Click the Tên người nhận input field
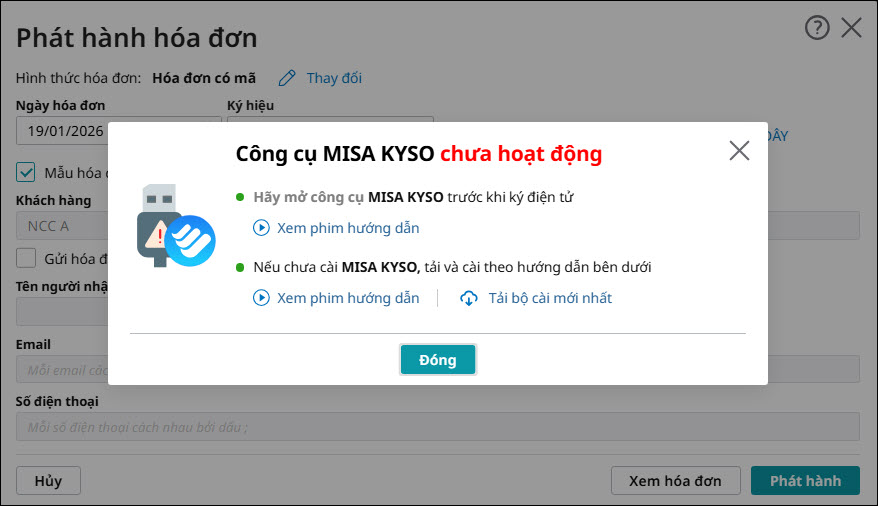 pos(62,312)
